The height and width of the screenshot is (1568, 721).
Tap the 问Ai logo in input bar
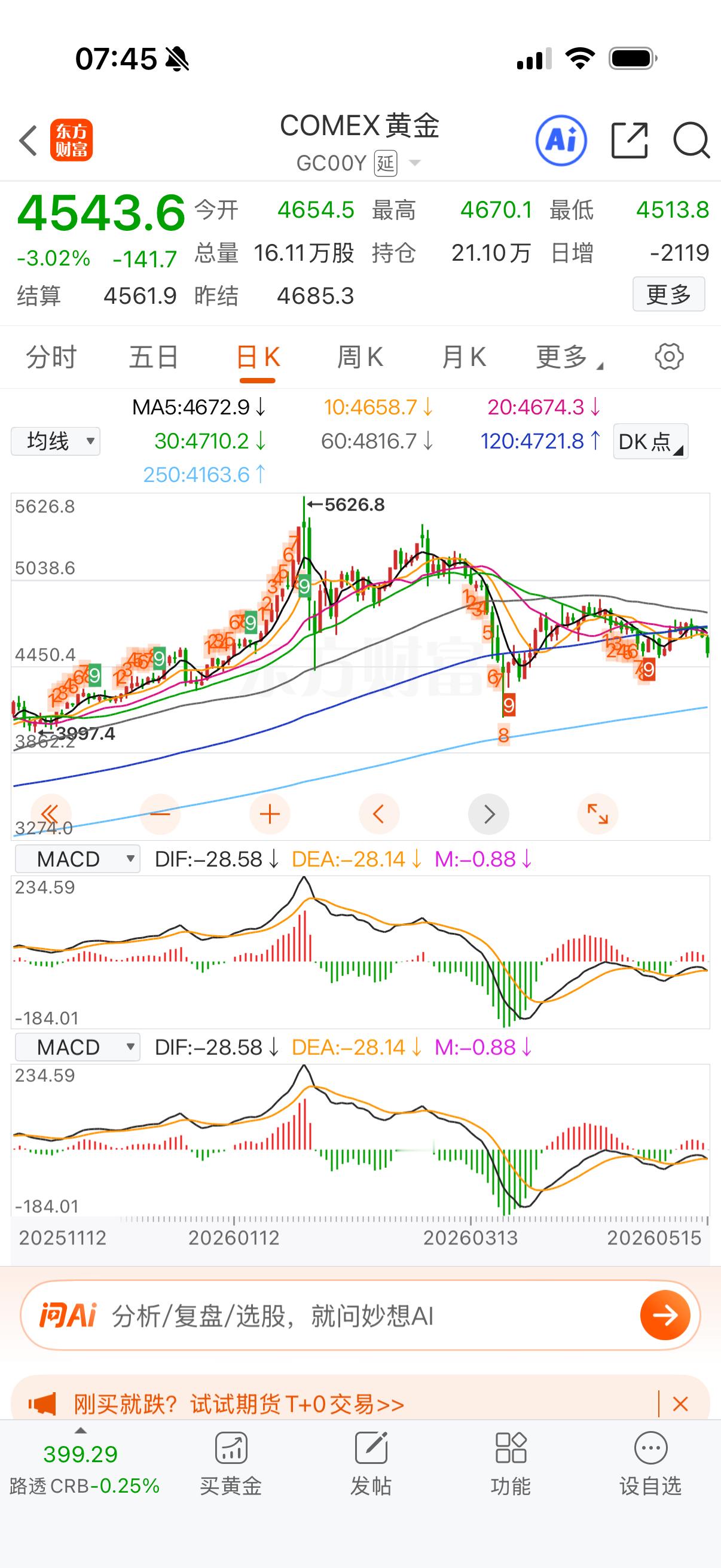68,1316
